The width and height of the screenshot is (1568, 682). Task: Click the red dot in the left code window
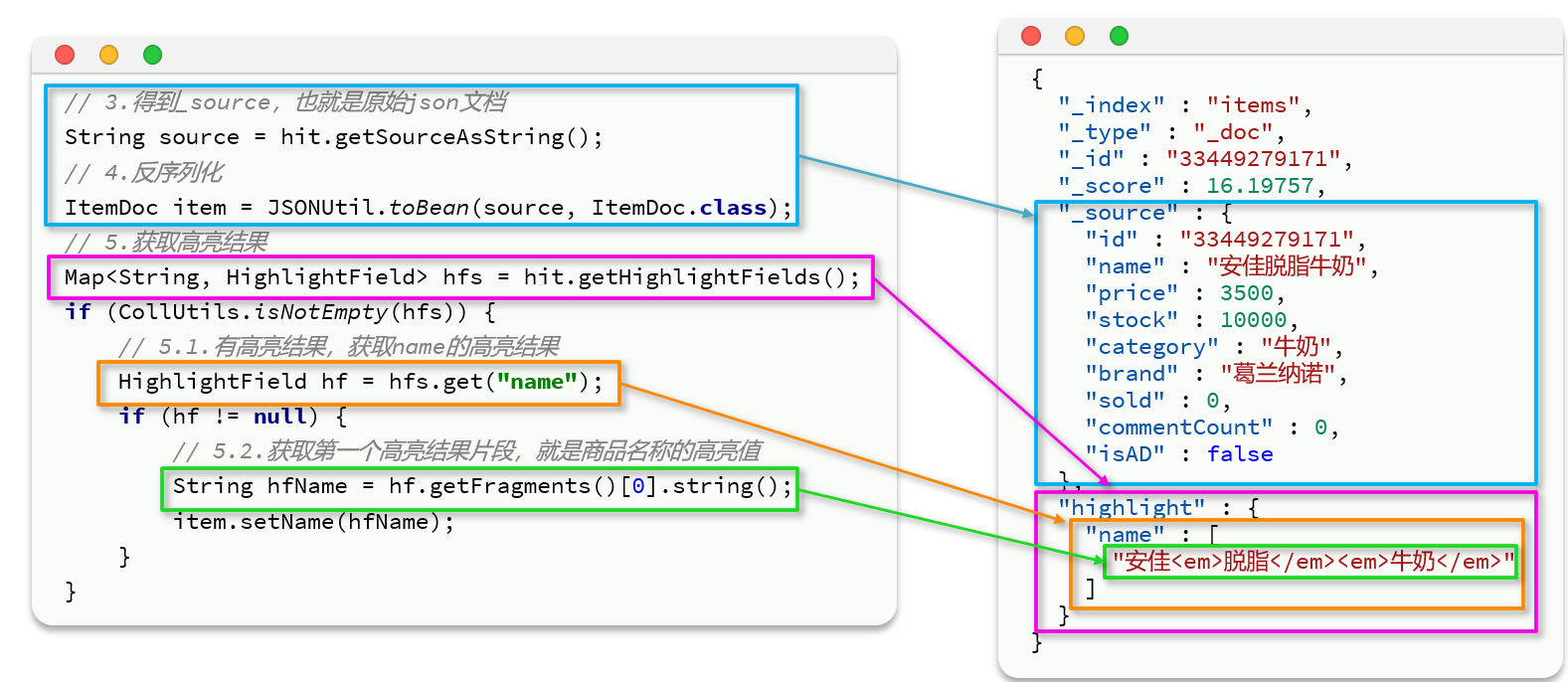click(x=65, y=55)
